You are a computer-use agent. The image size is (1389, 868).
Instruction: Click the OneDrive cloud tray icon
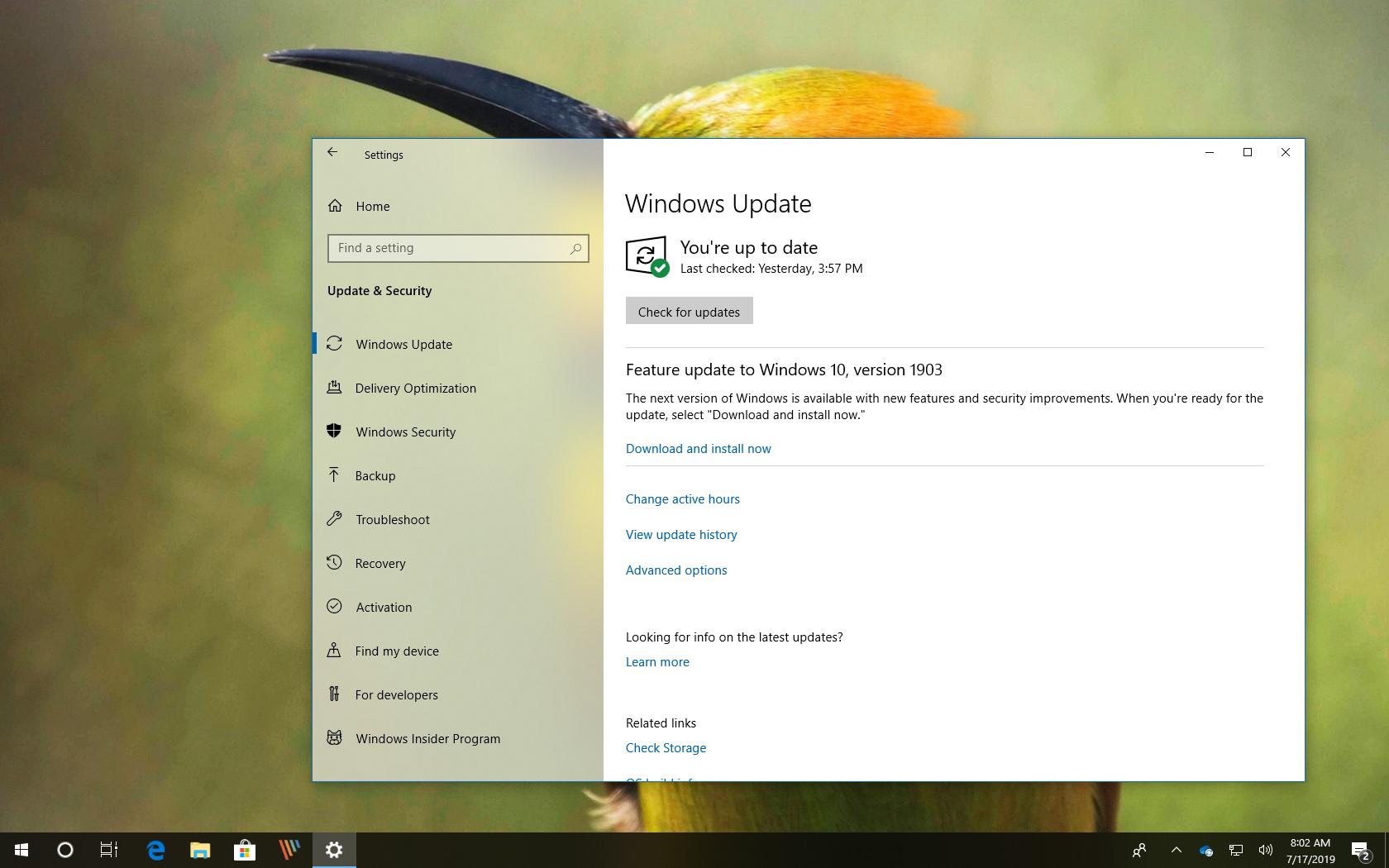pos(1205,850)
